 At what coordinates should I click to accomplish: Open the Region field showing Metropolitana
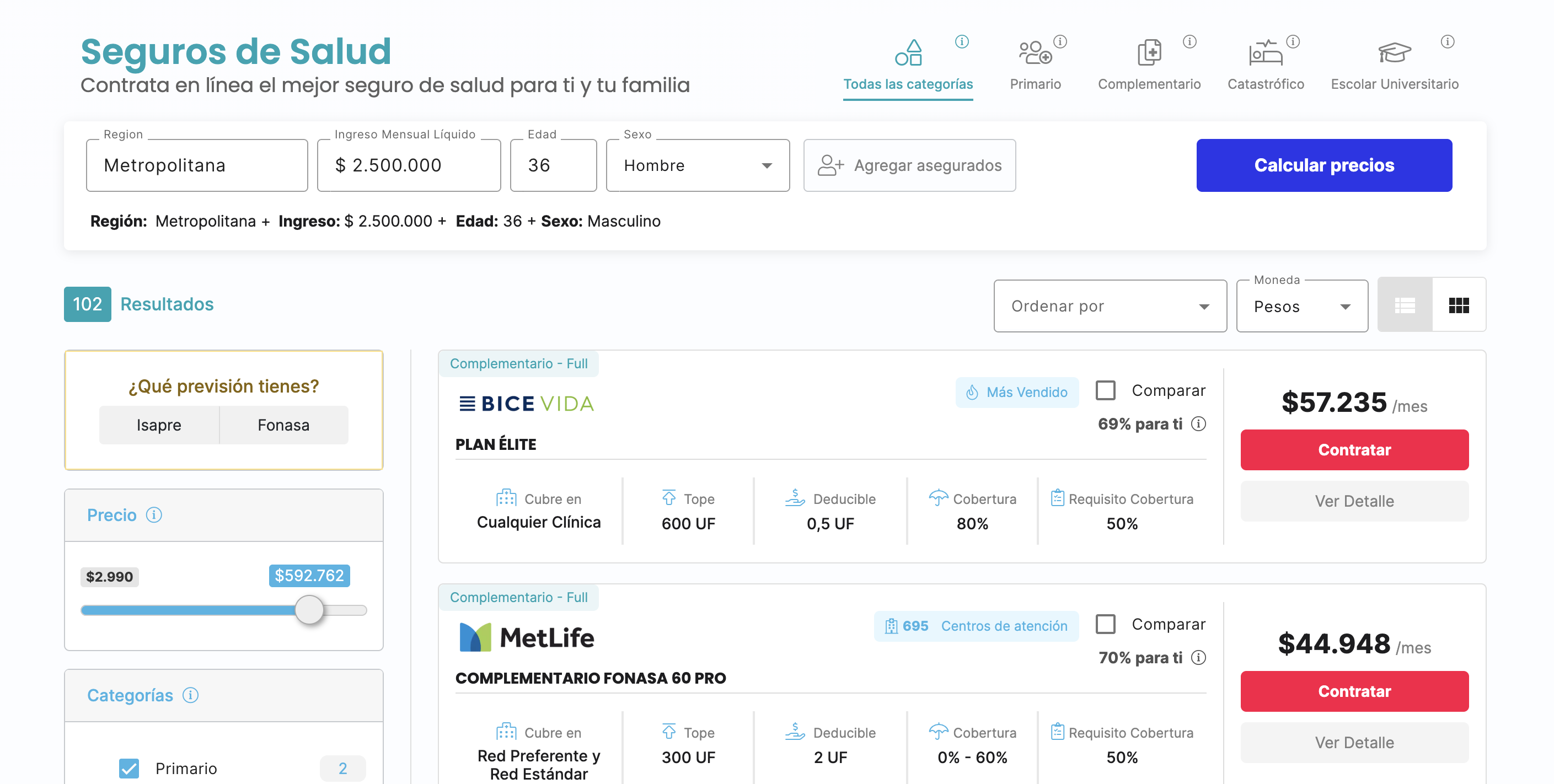(x=197, y=165)
